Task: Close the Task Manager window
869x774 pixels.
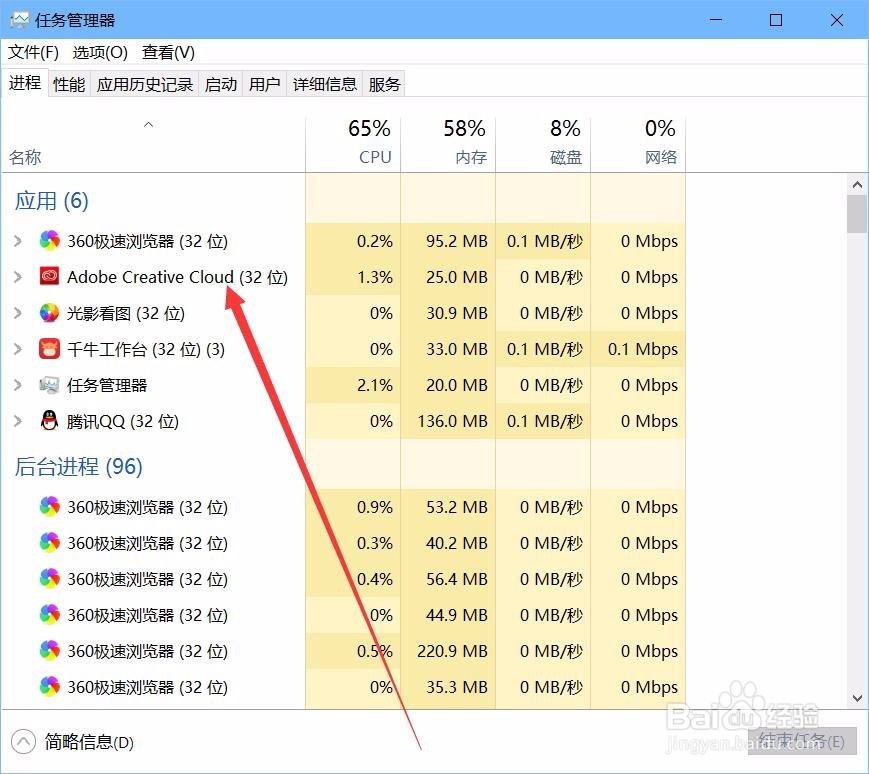Action: (837, 20)
